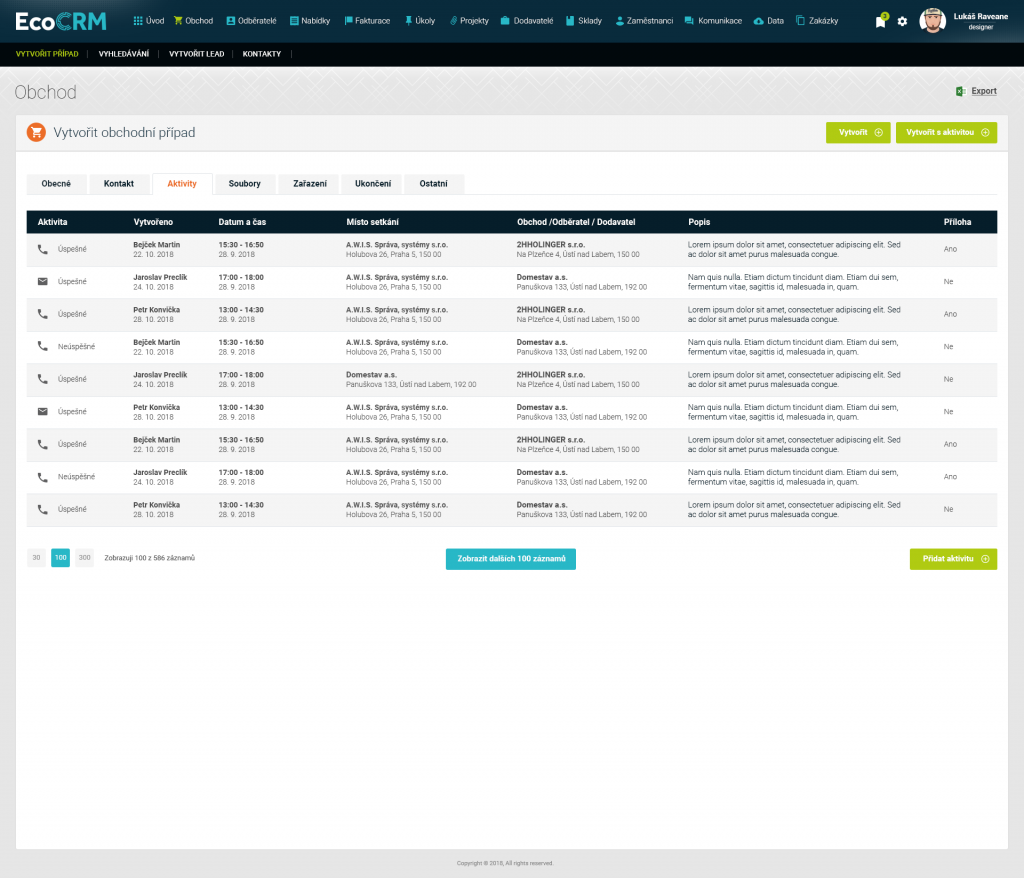The image size is (1024, 878).
Task: Open settings via the gear icon
Action: click(x=902, y=21)
